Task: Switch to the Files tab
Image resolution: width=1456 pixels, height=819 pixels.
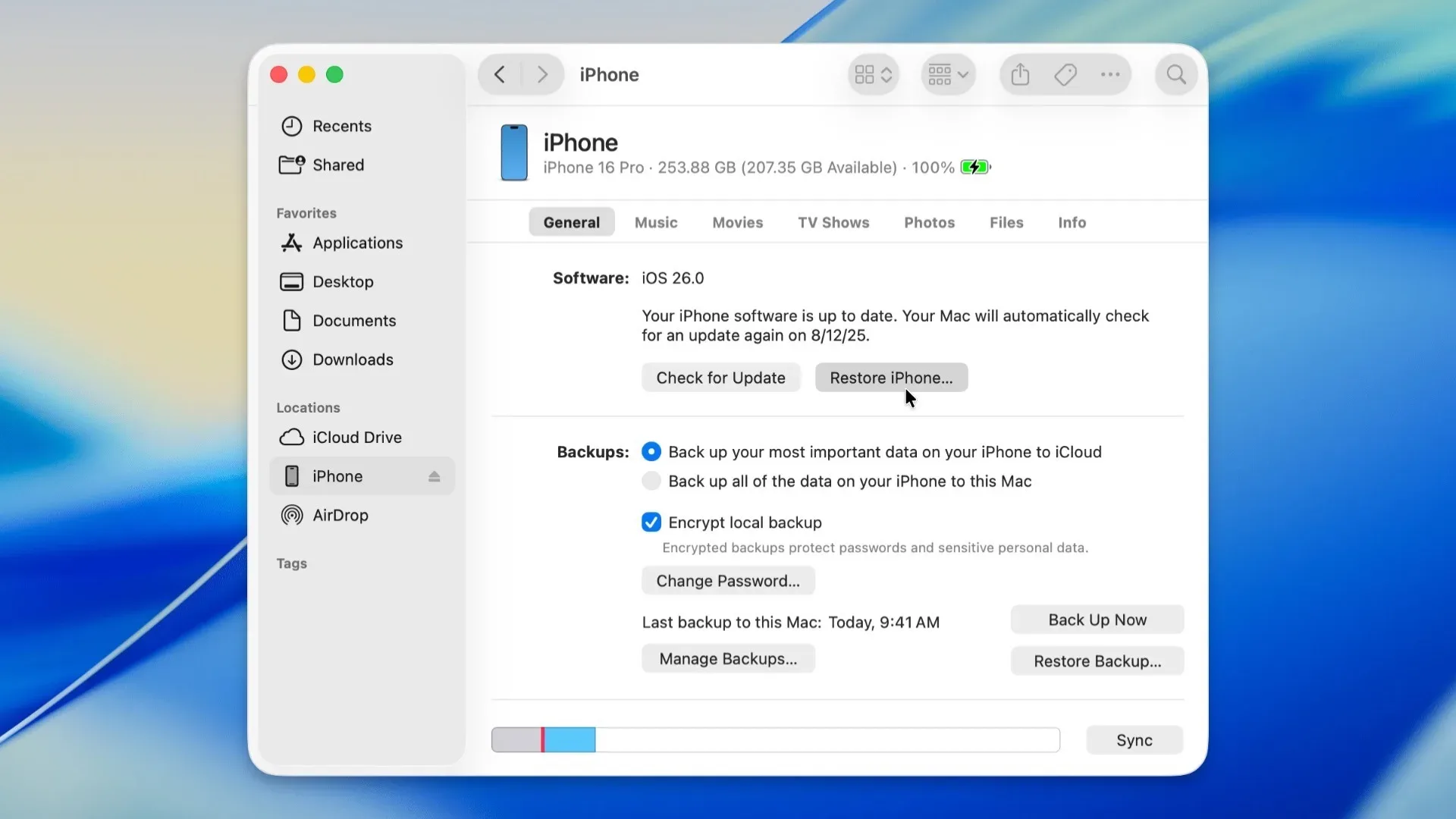Action: point(1006,222)
